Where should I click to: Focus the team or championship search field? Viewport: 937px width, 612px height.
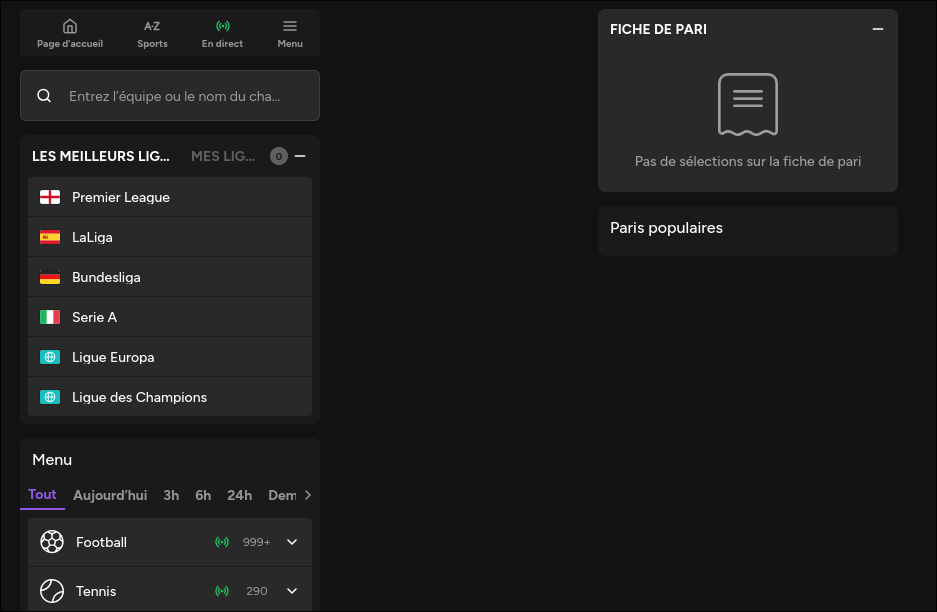coord(170,96)
